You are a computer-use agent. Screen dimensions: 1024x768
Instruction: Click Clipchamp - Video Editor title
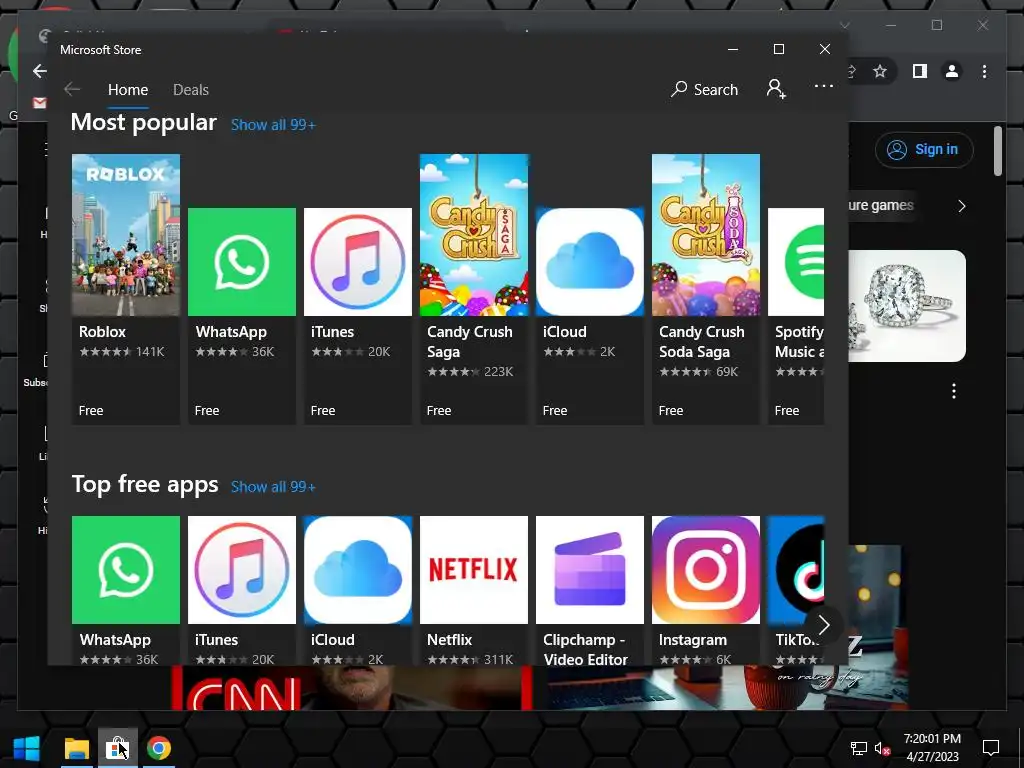pos(586,649)
